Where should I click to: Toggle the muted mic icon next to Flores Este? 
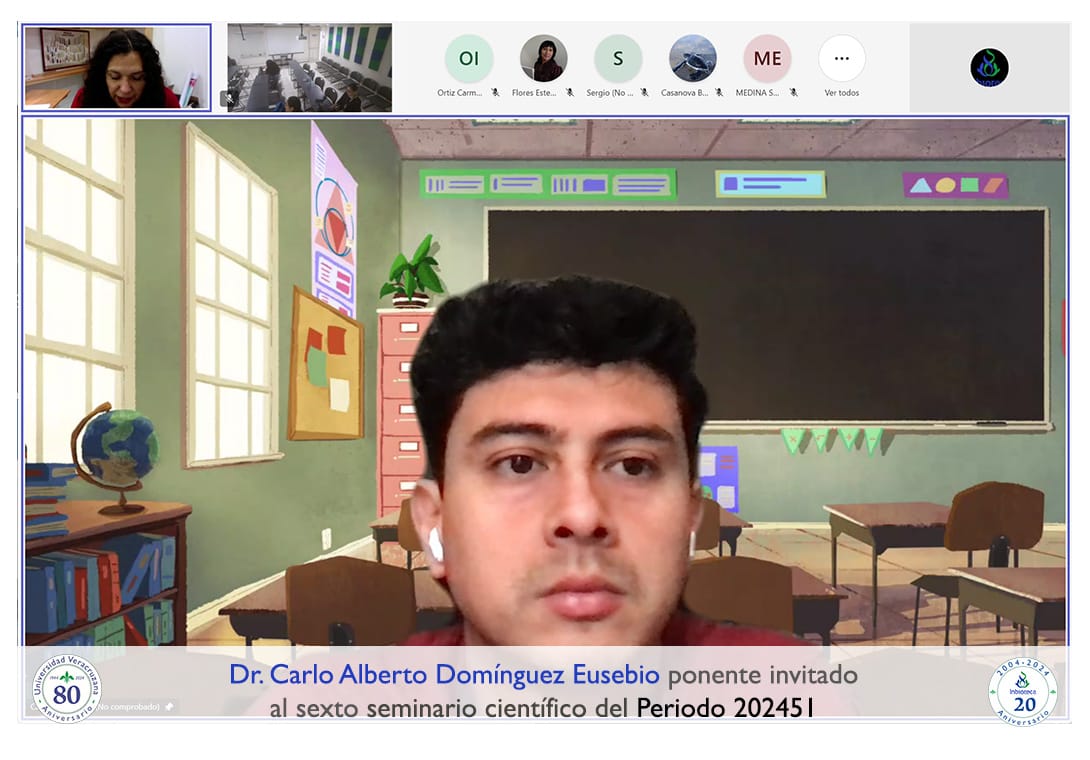569,93
